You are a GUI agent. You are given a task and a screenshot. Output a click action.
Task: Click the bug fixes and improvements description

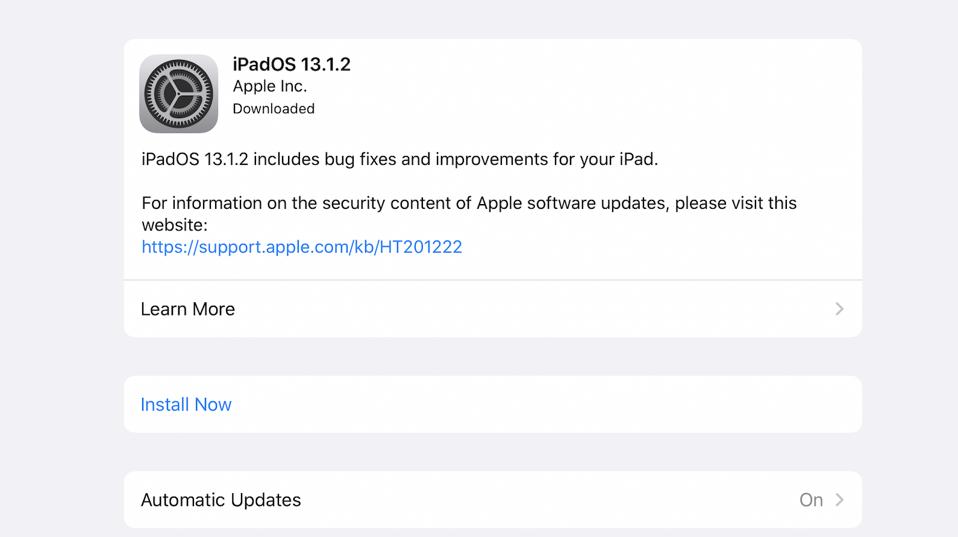400,159
